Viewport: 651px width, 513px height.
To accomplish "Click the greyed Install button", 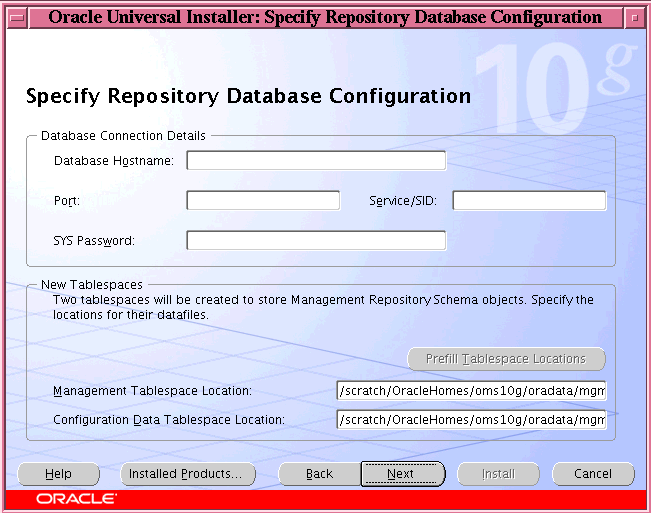I will [x=498, y=474].
